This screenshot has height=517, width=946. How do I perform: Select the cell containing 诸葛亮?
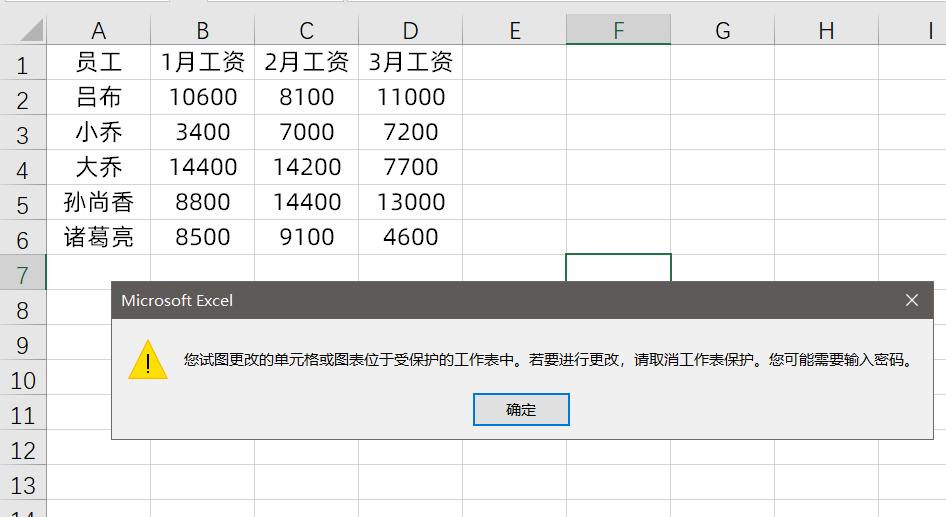[x=99, y=237]
